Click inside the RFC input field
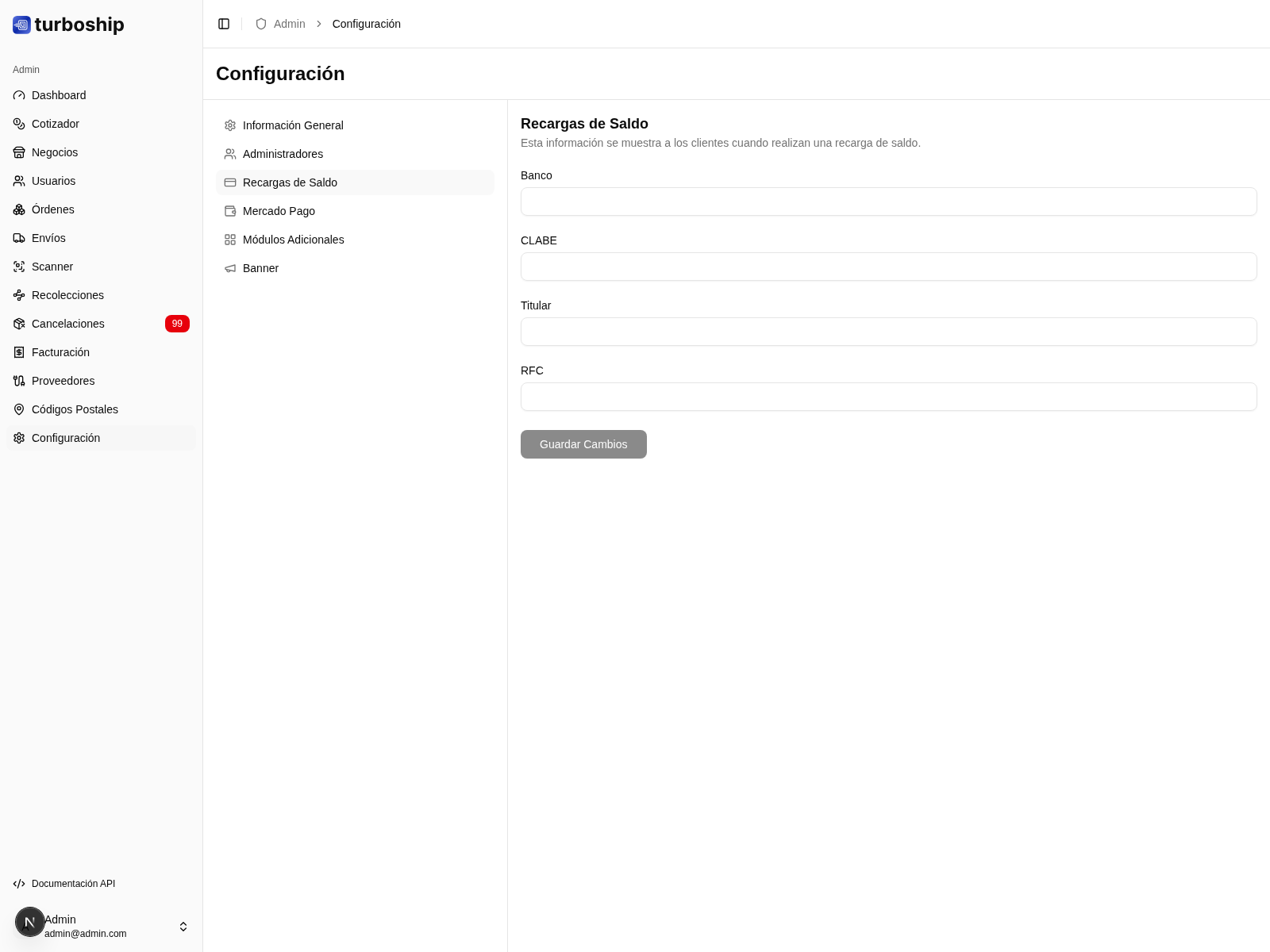The width and height of the screenshot is (1270, 952). [888, 397]
